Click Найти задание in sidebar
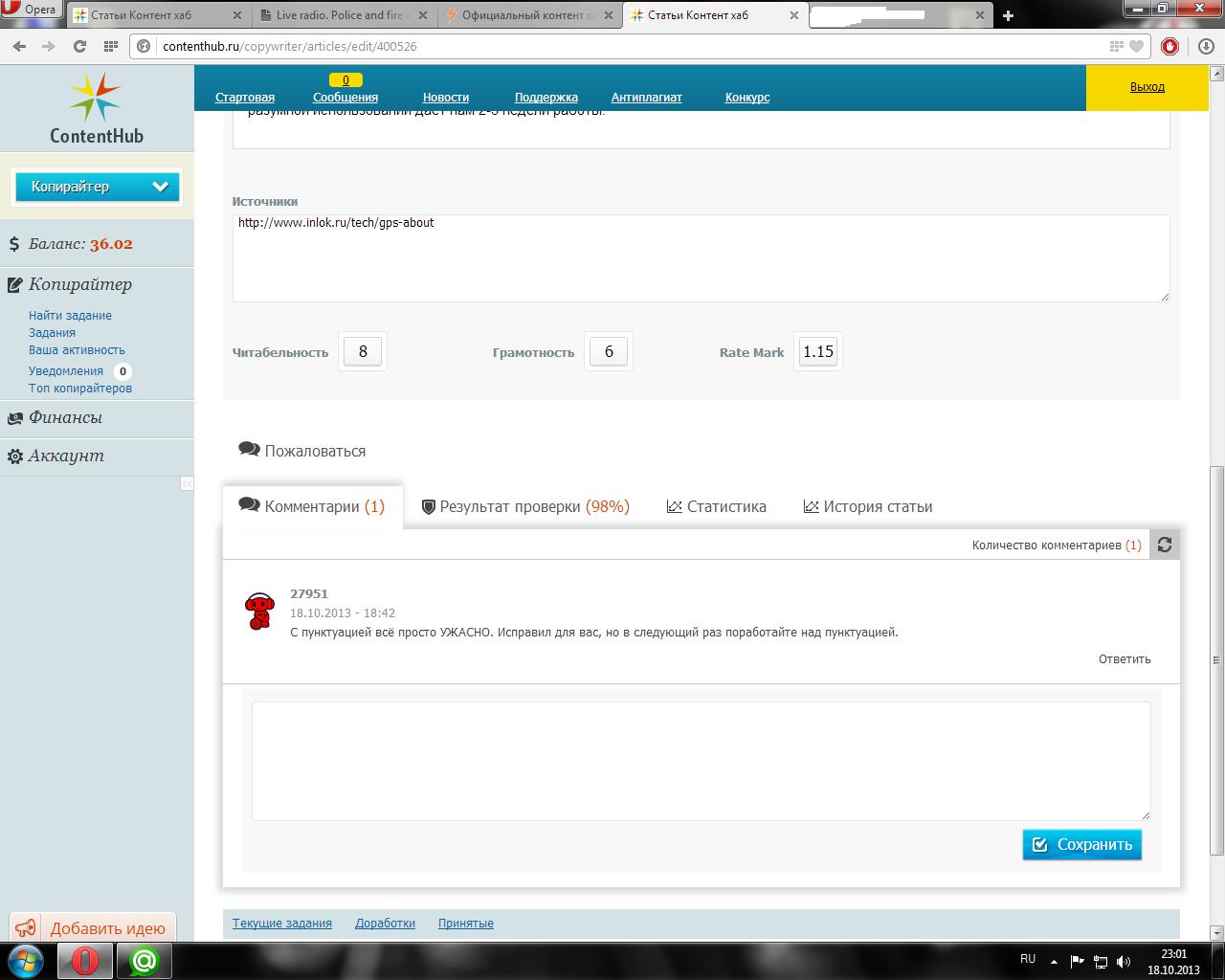Viewport: 1225px width, 980px height. click(x=70, y=315)
